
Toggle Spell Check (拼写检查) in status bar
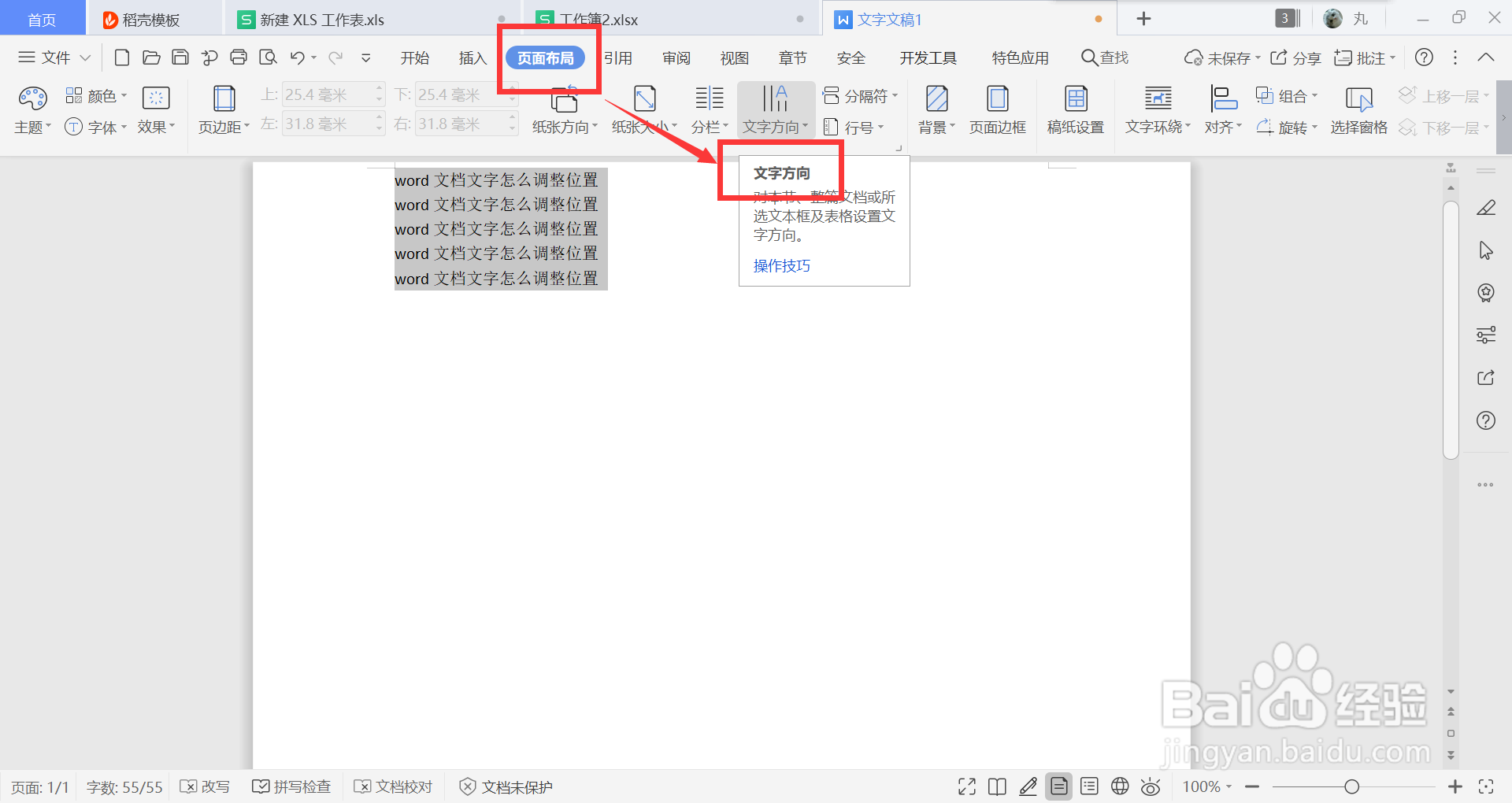[x=291, y=786]
